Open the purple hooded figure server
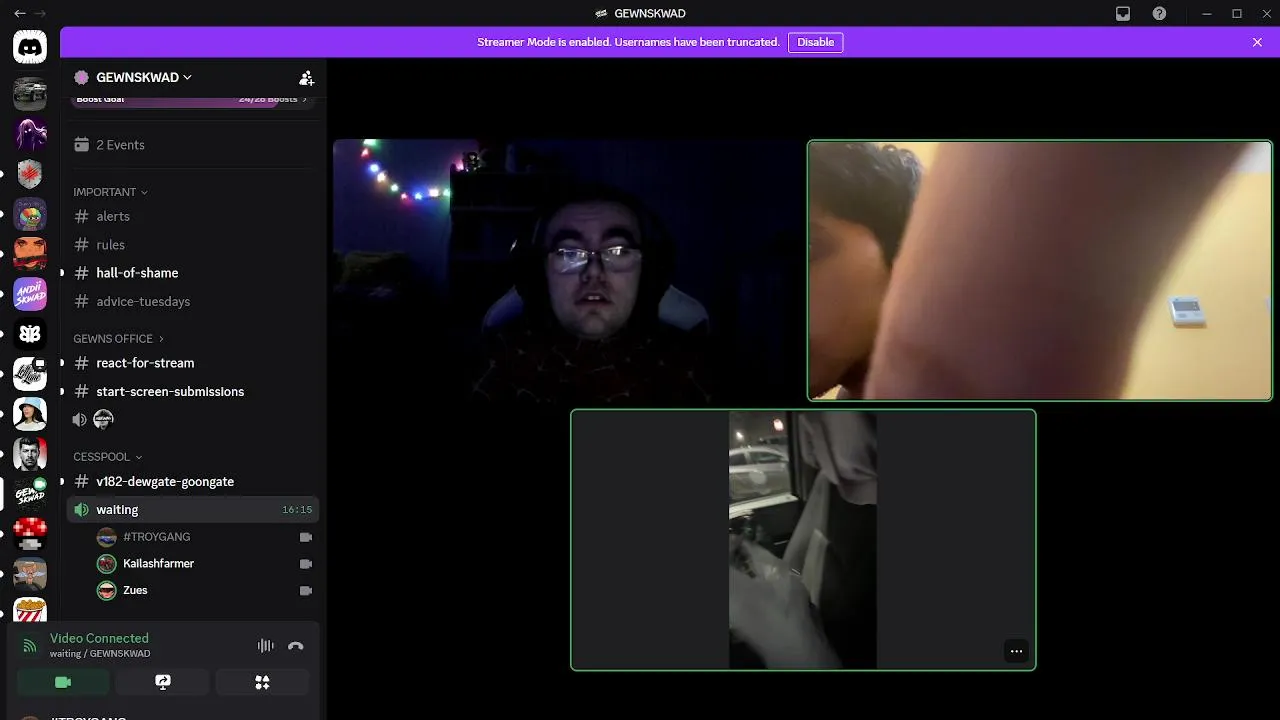 point(30,134)
